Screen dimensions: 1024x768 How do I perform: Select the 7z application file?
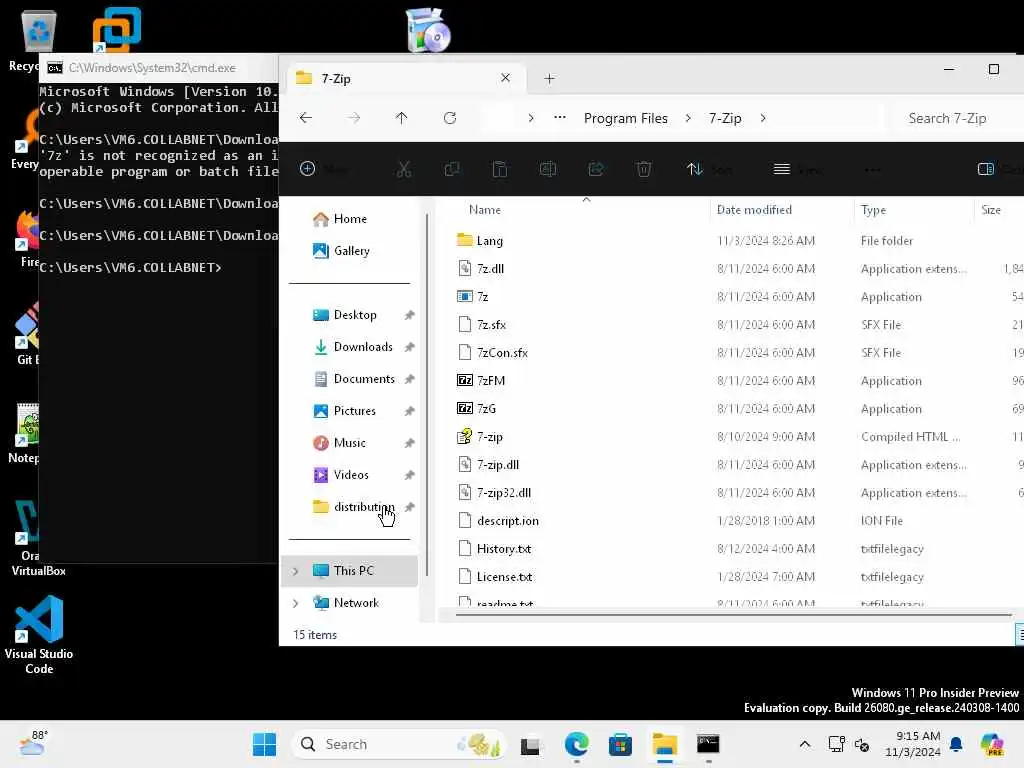click(x=482, y=297)
